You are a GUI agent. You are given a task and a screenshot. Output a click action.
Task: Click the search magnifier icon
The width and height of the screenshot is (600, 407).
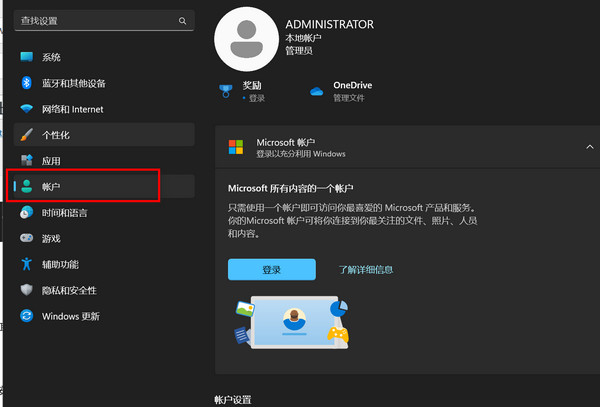coord(182,20)
